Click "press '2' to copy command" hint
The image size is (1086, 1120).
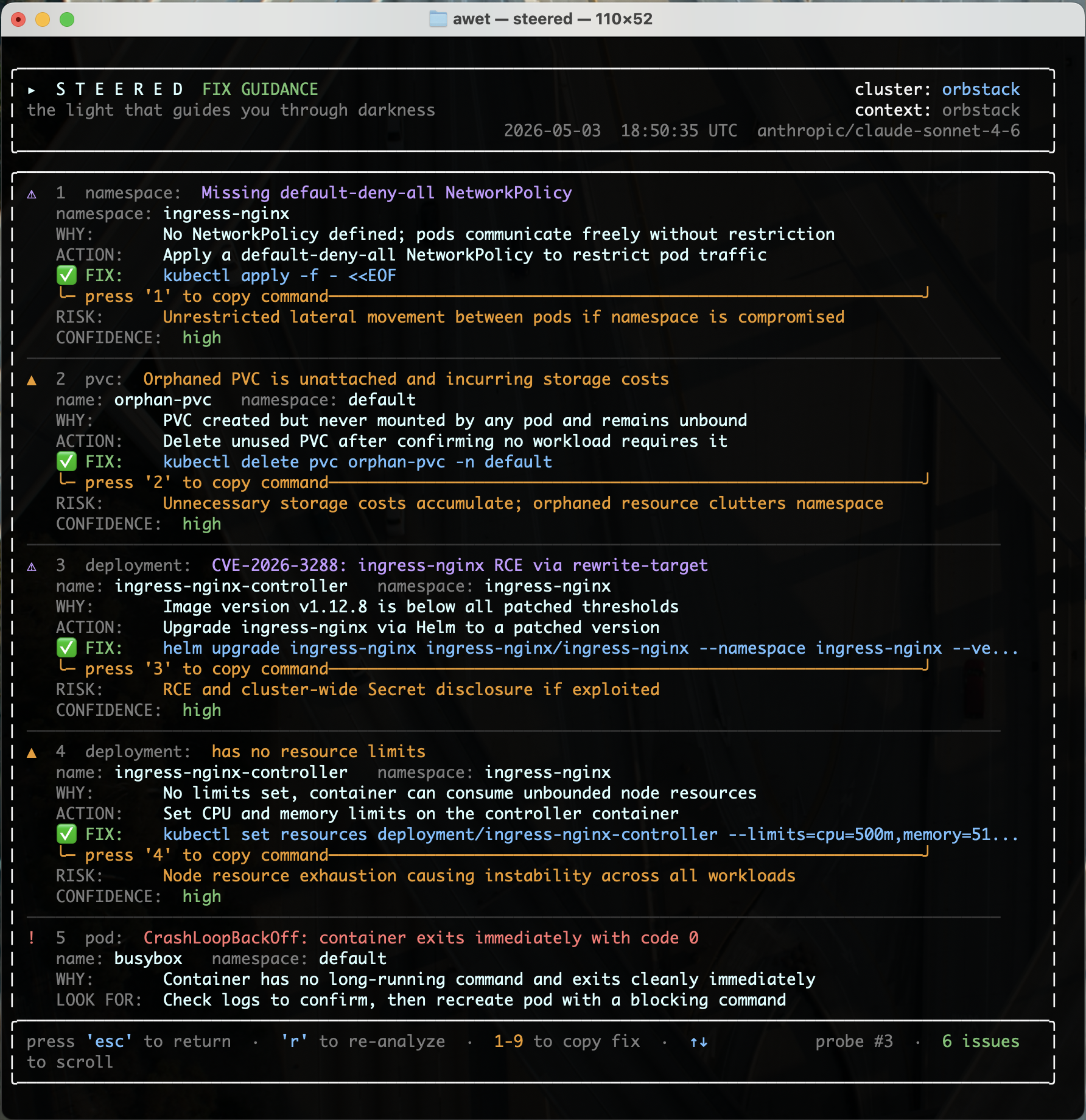point(206,483)
